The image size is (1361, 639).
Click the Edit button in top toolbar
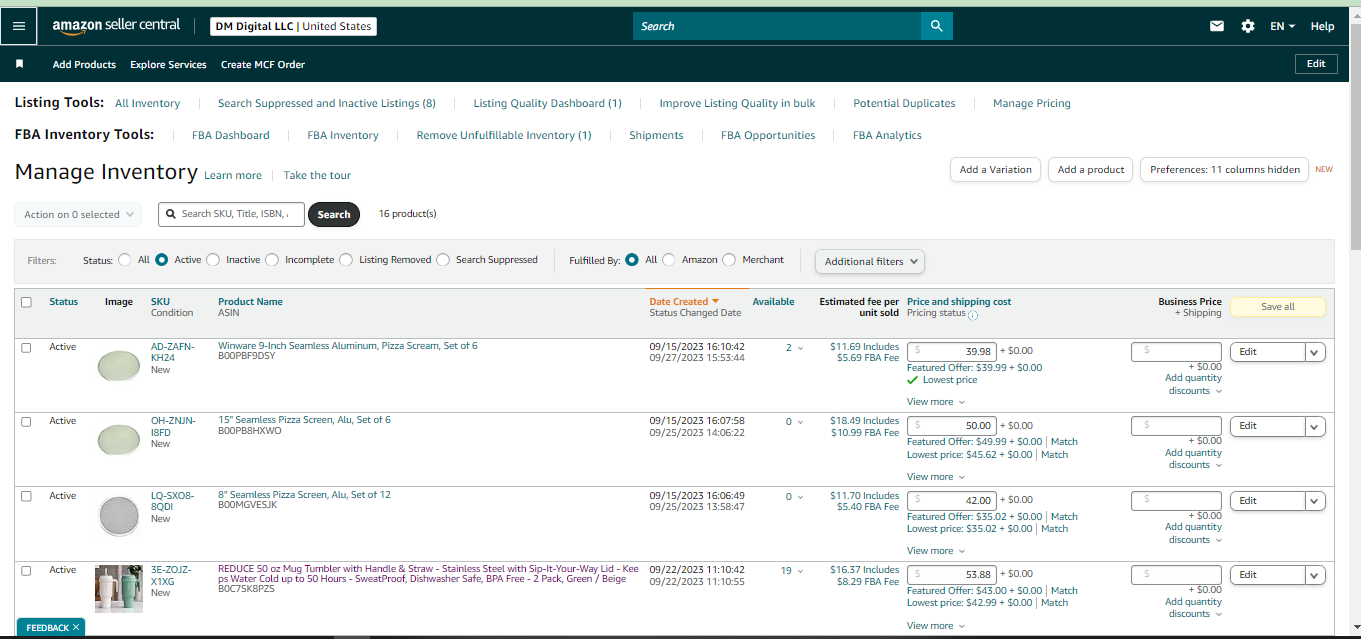(1316, 63)
